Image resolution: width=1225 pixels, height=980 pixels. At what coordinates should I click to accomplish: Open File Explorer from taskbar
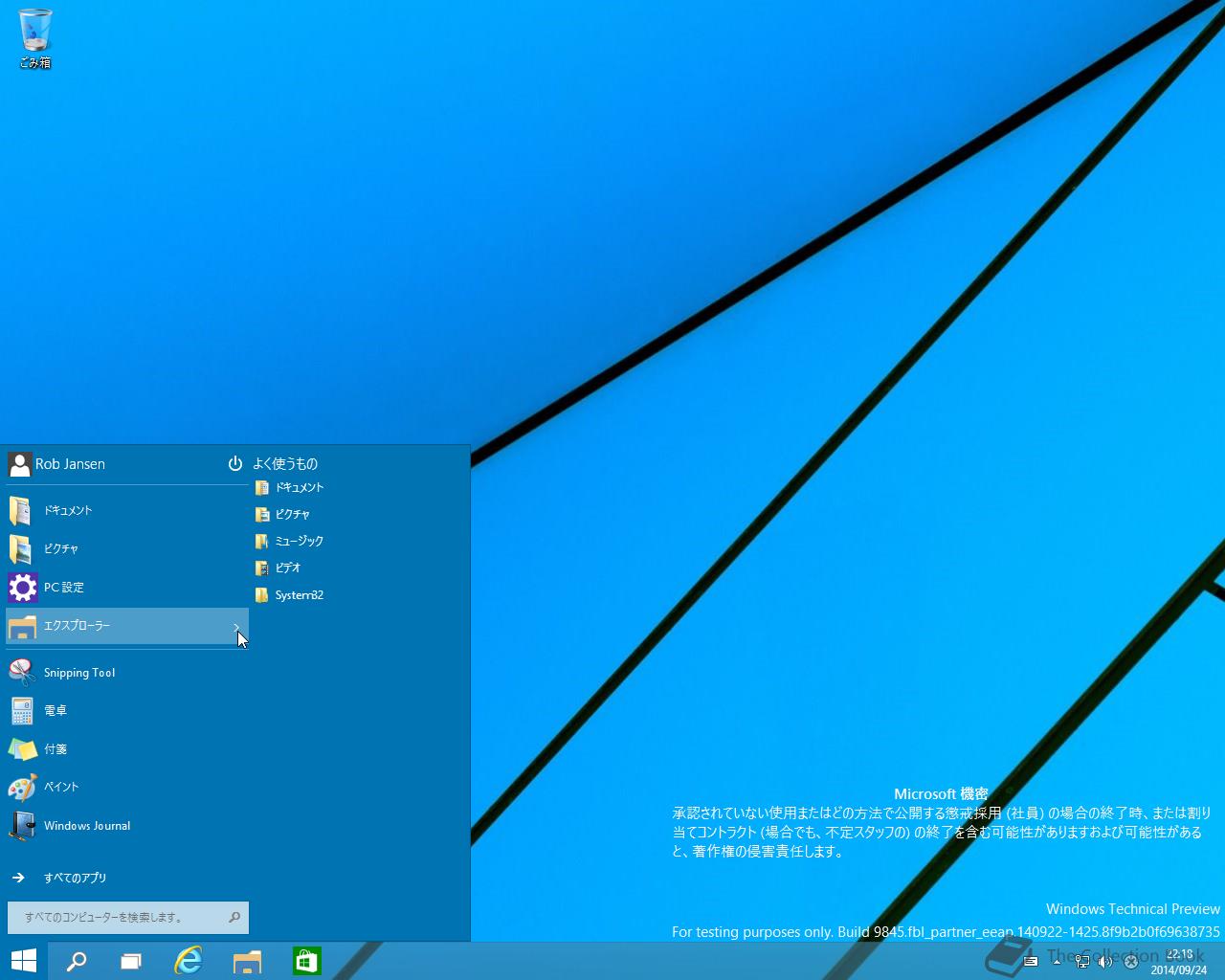[x=247, y=961]
